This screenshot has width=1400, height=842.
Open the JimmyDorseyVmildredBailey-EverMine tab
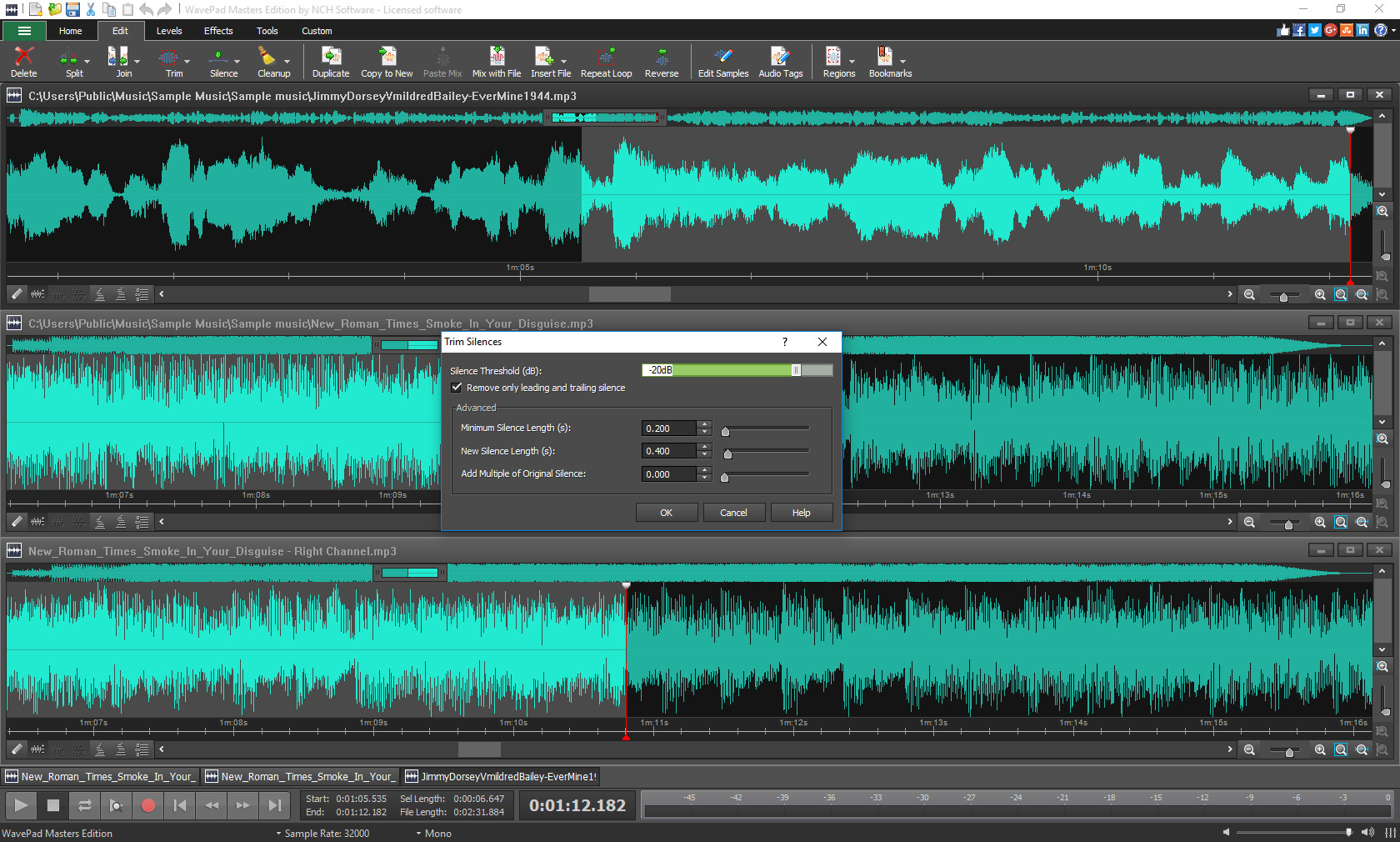(500, 776)
